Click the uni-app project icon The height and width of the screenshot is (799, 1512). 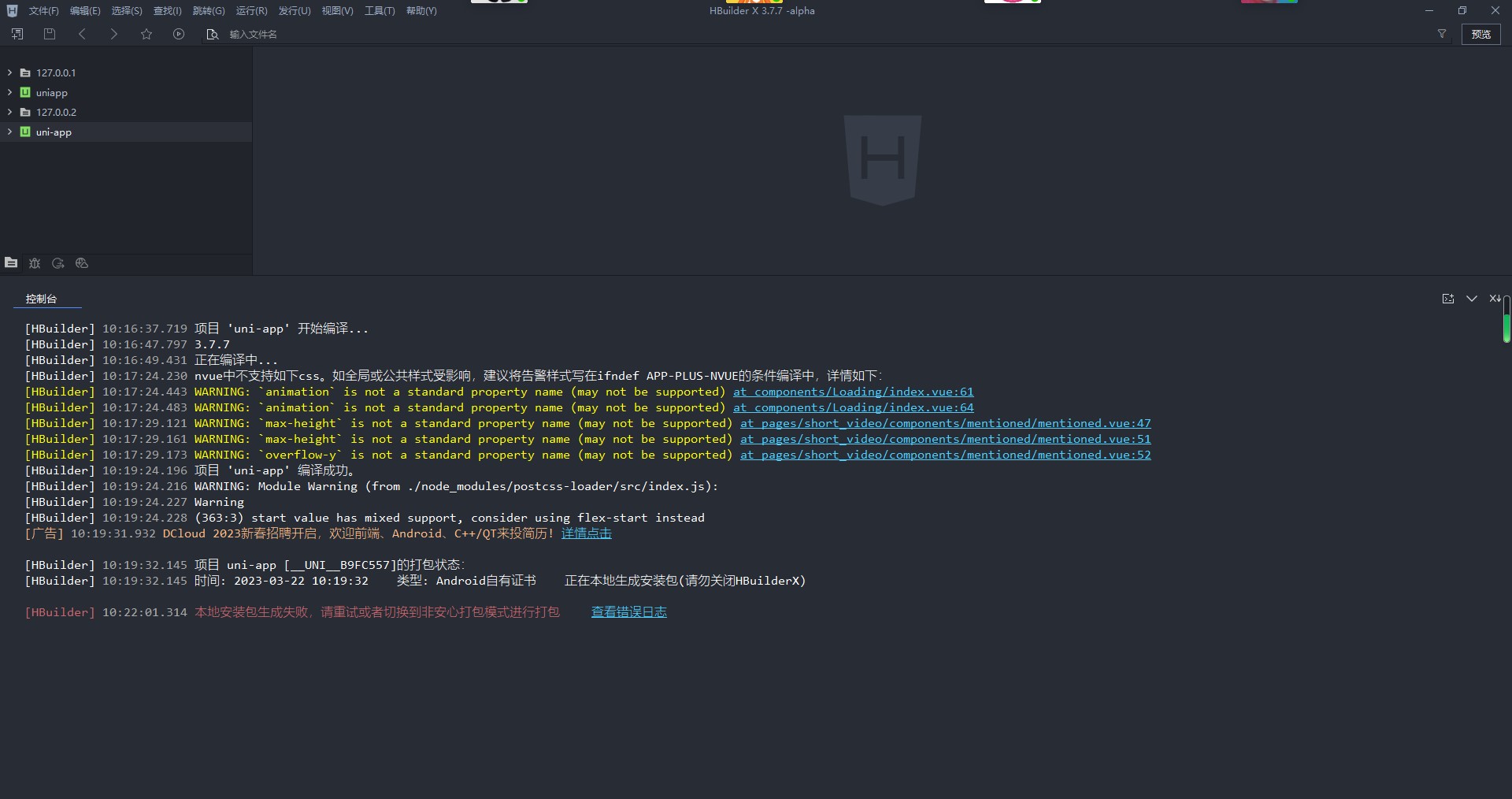point(25,132)
